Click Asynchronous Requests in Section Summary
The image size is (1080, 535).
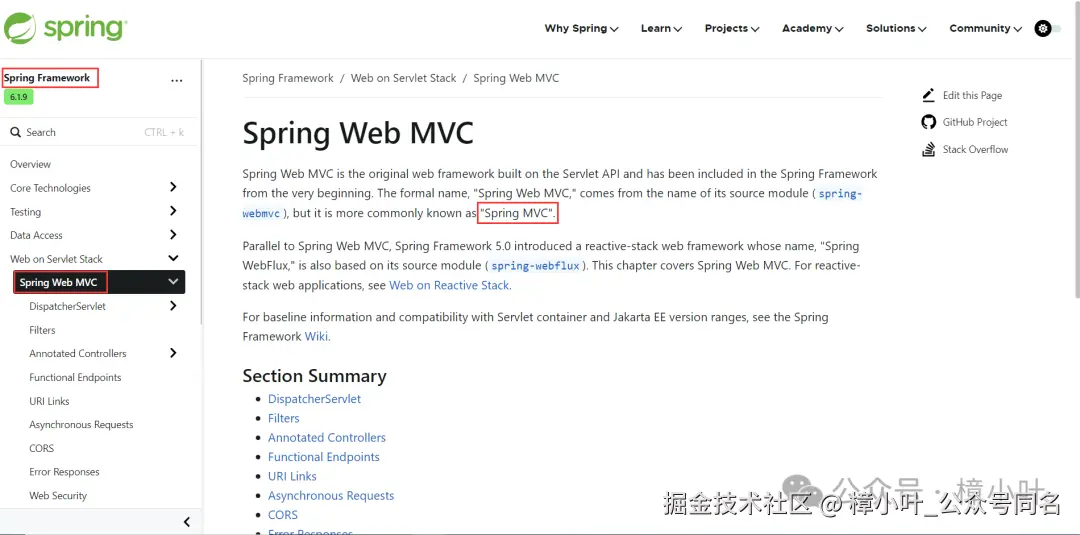331,496
